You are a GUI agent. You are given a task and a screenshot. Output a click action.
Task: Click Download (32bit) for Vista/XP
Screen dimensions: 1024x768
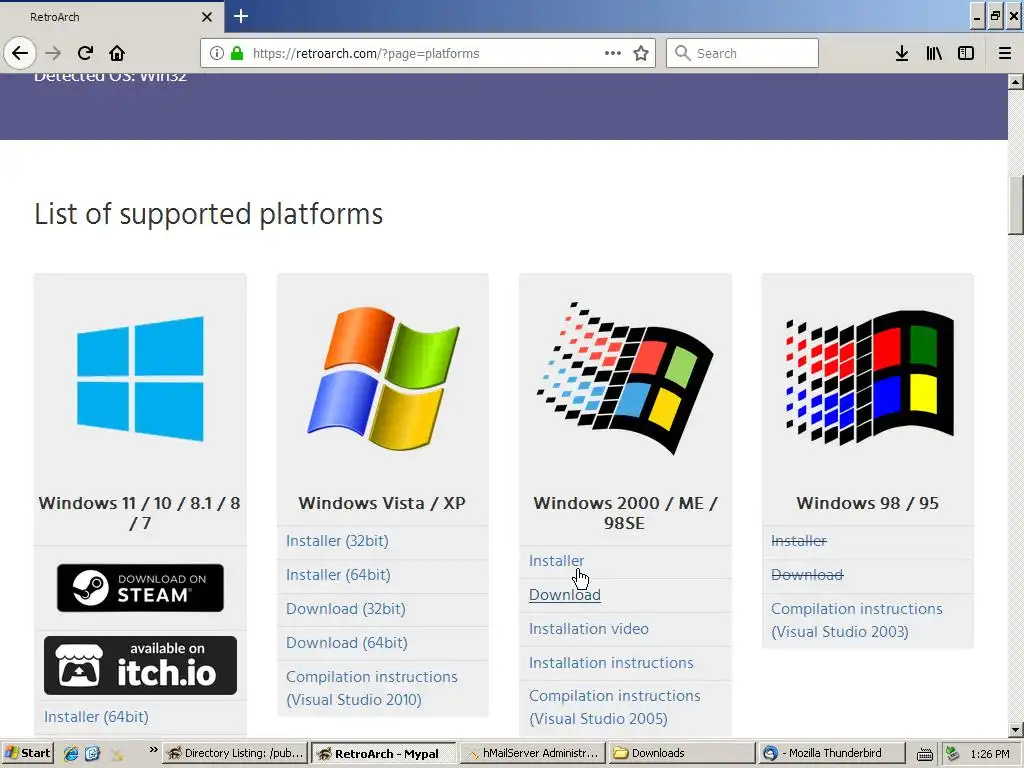click(345, 609)
